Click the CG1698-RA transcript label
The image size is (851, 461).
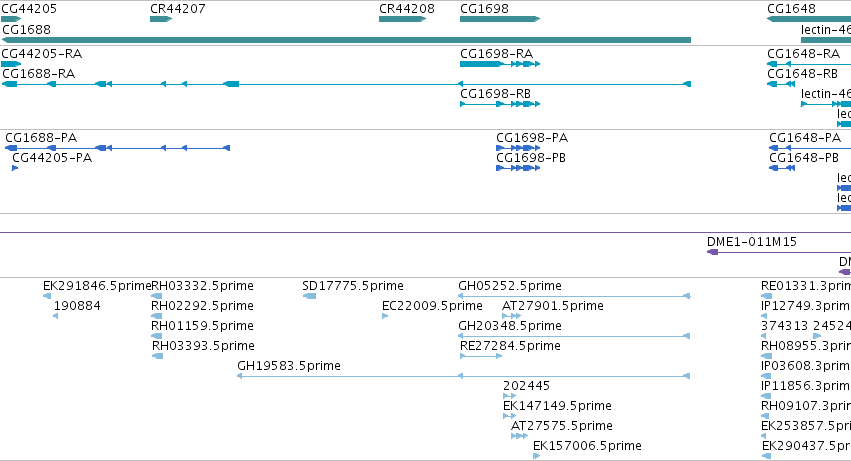[x=497, y=54]
